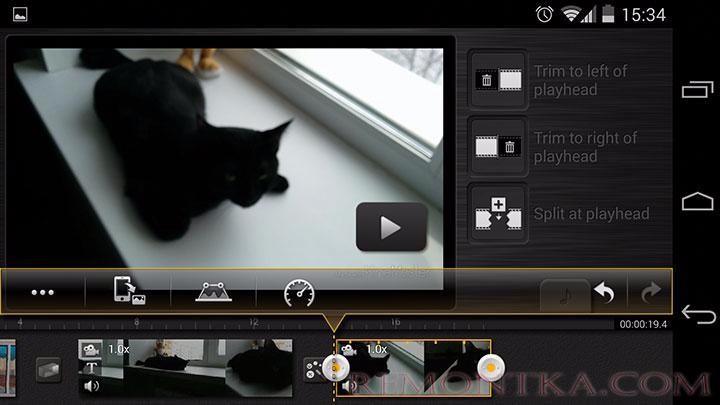720x405 pixels.
Task: Open the speed control gauge
Action: tap(299, 293)
